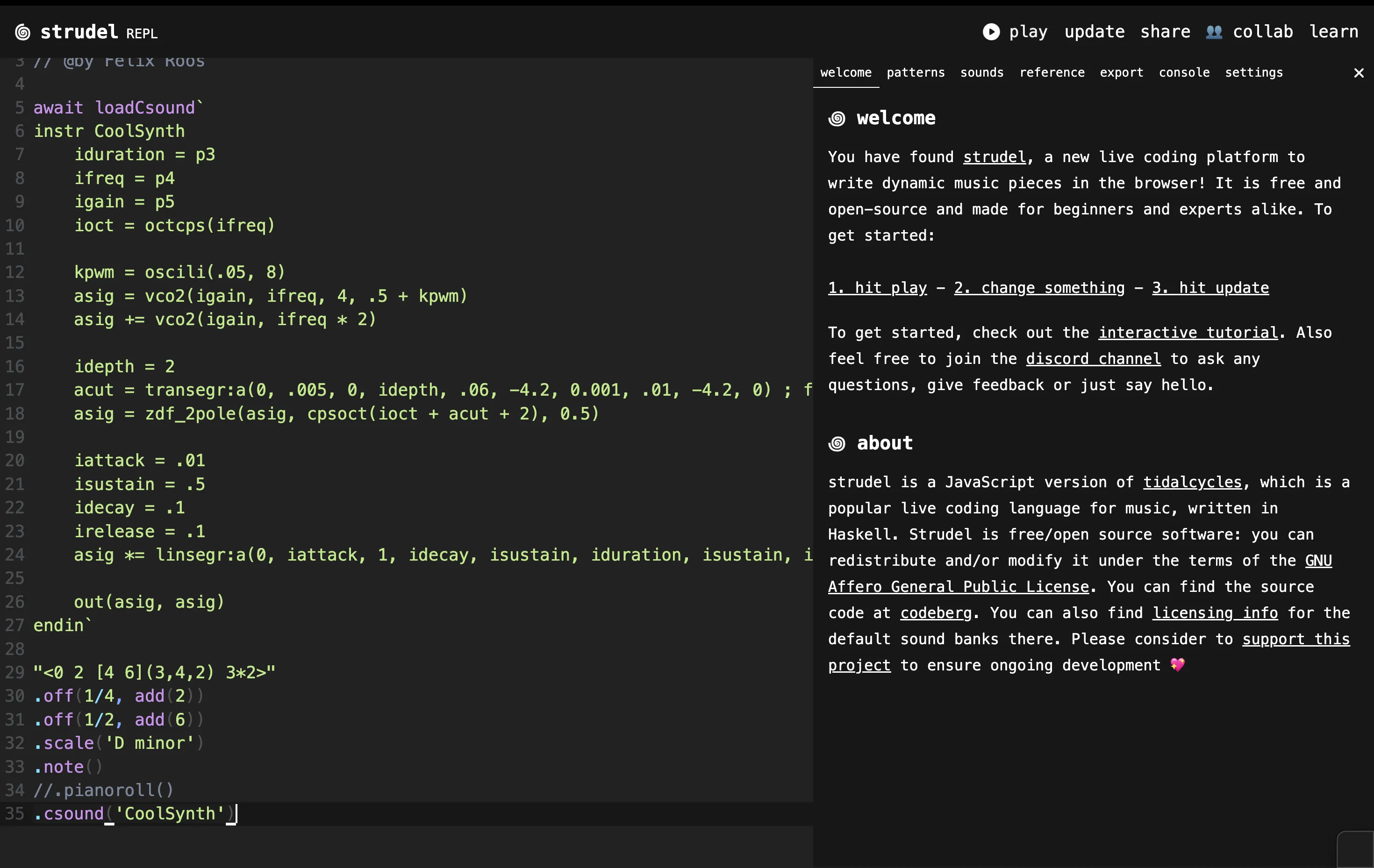Screen dimensions: 1374x868
Task: Open the strudel hyperlink in welcome text
Action: [x=994, y=157]
